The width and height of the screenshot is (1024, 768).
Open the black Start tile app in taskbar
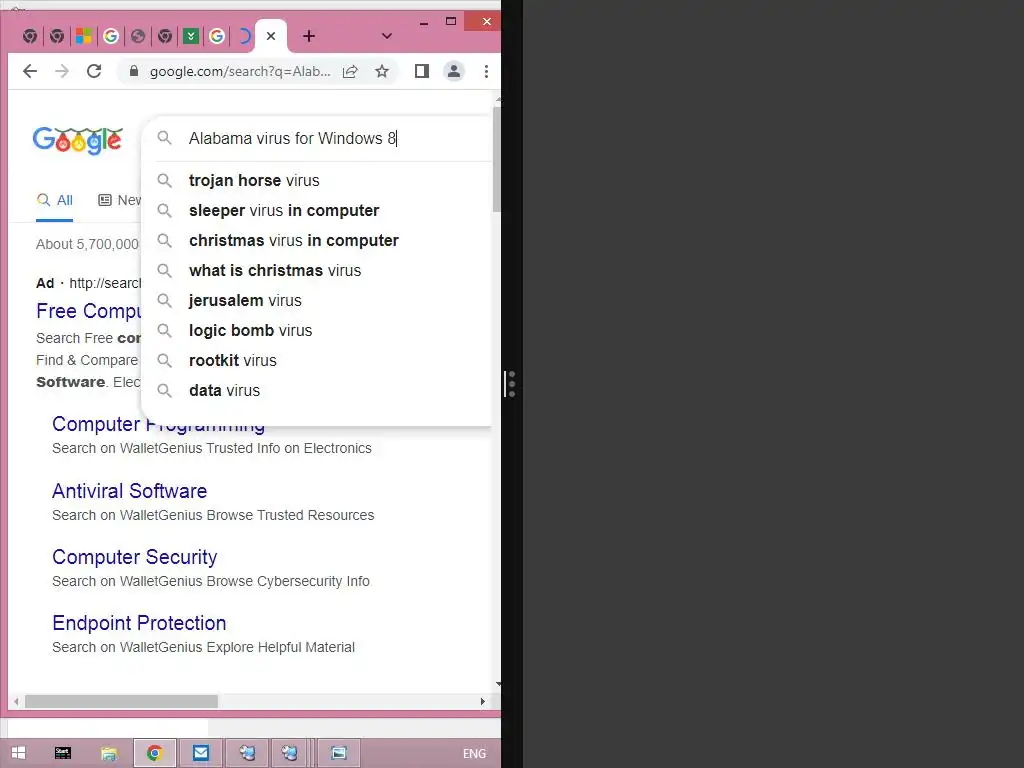point(63,753)
